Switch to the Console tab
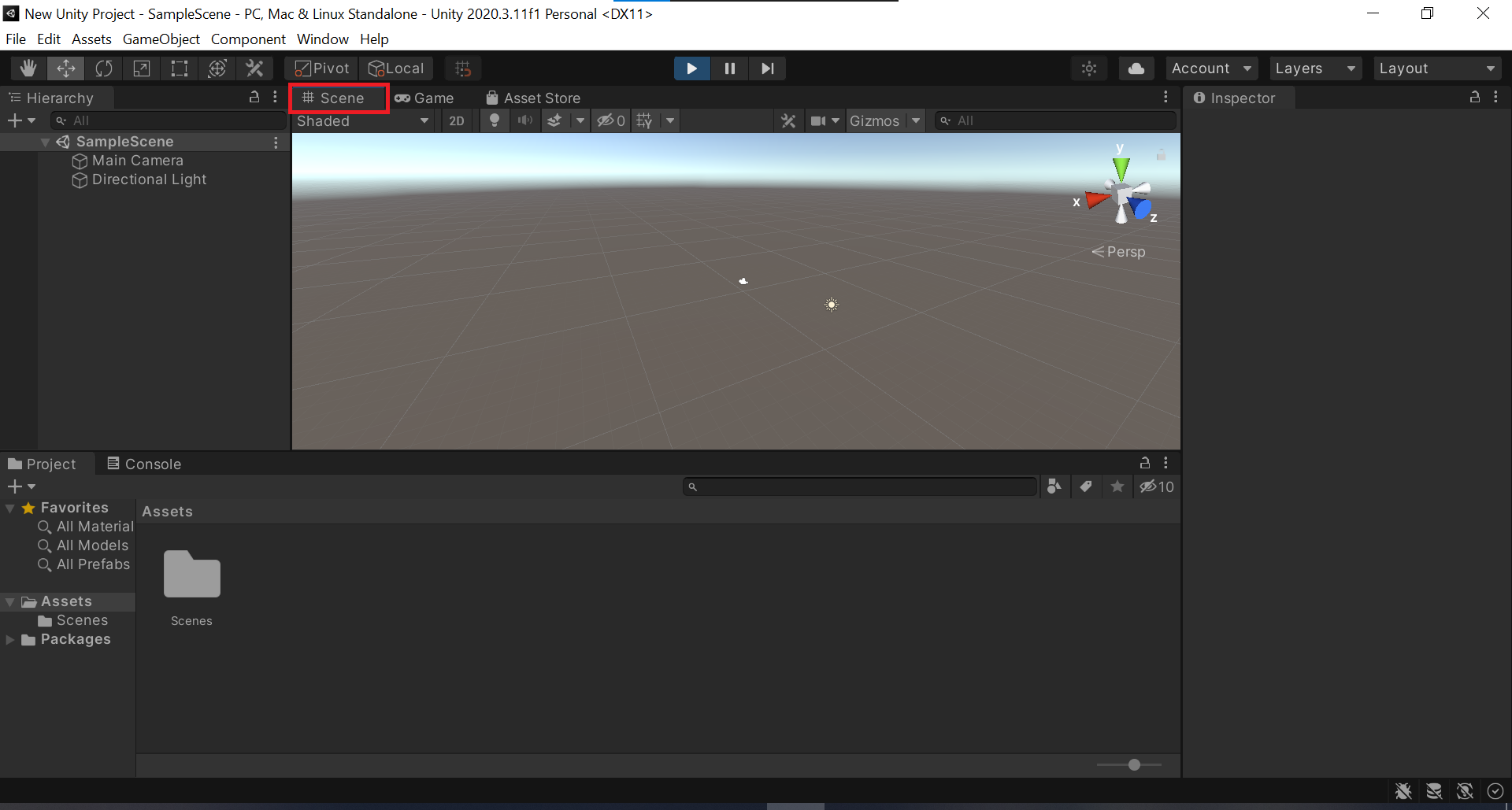This screenshot has width=1512, height=810. click(144, 464)
